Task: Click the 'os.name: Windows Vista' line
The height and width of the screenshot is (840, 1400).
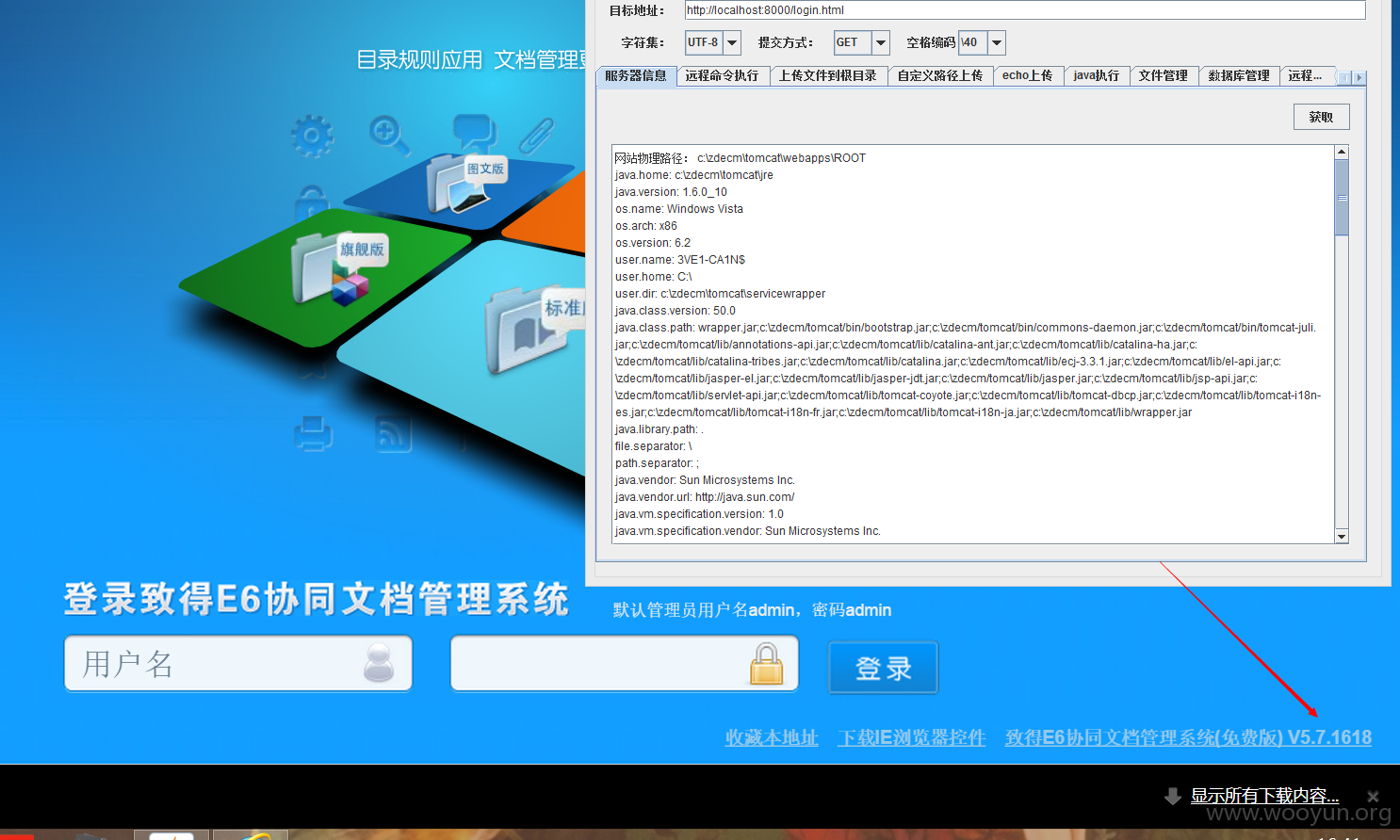Action: pos(679,209)
